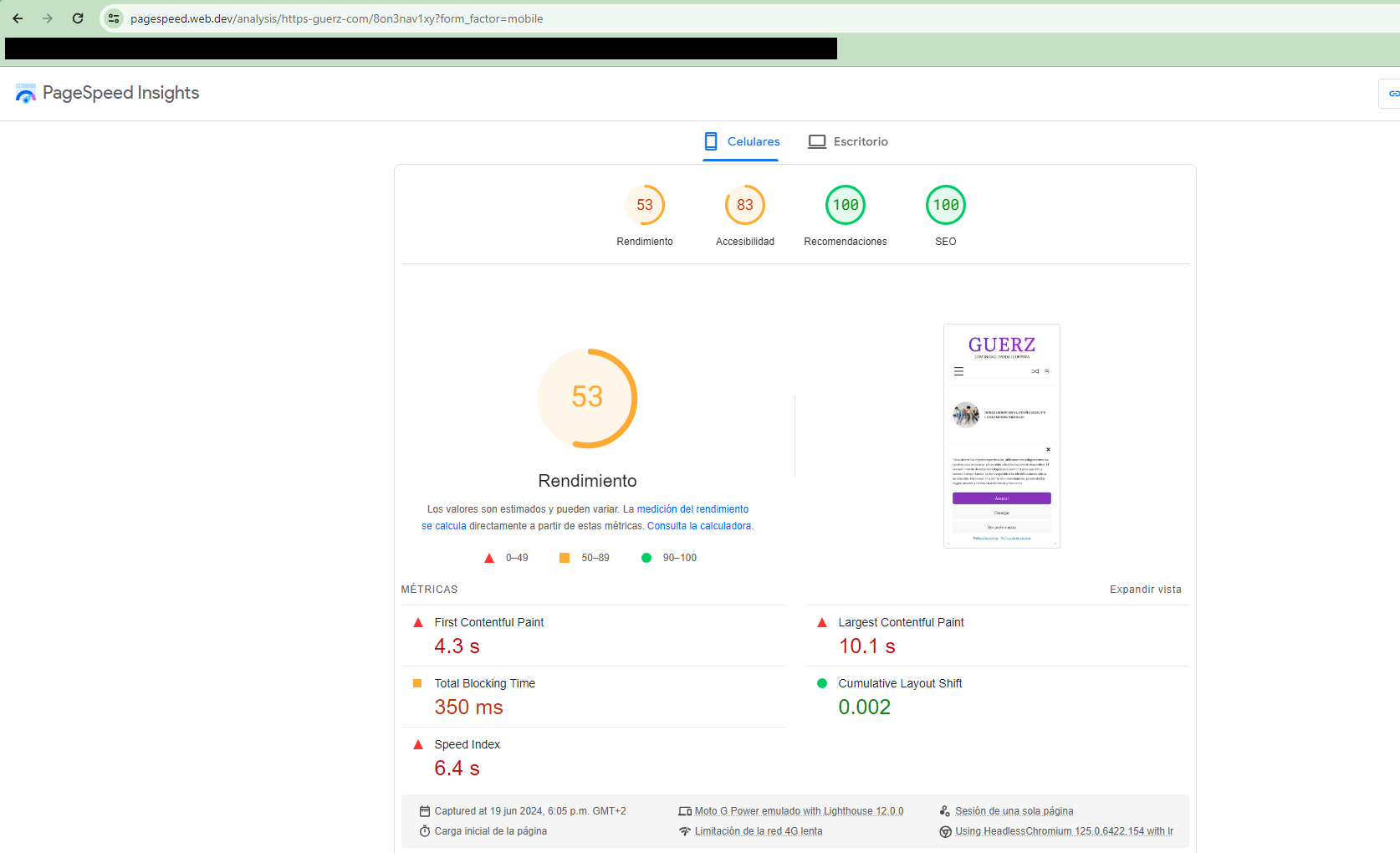Image resolution: width=1400 pixels, height=853 pixels.
Task: Select the 100 SEO score gauge
Action: pos(946,205)
